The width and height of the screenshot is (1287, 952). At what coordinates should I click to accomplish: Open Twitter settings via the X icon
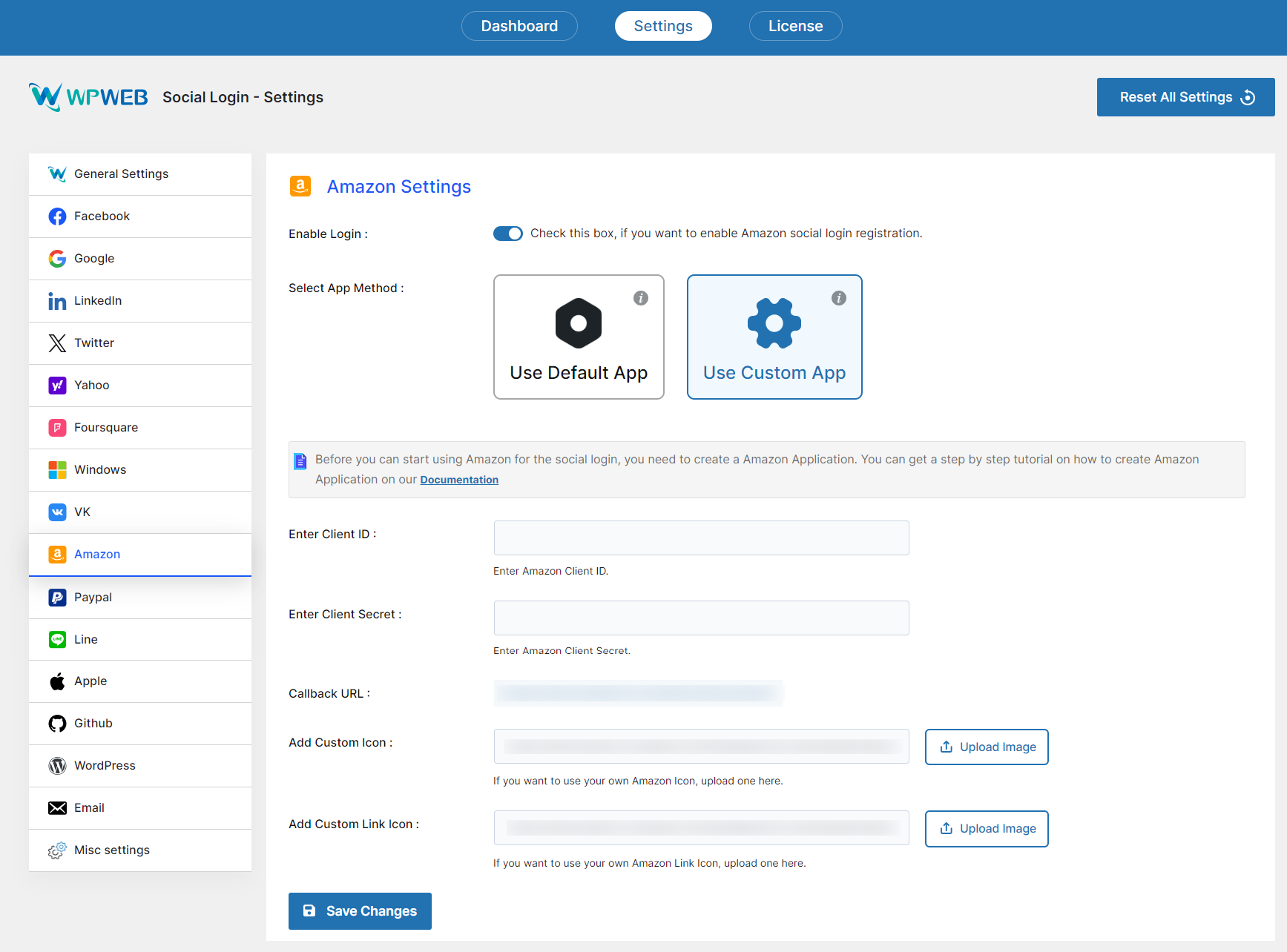[x=57, y=343]
